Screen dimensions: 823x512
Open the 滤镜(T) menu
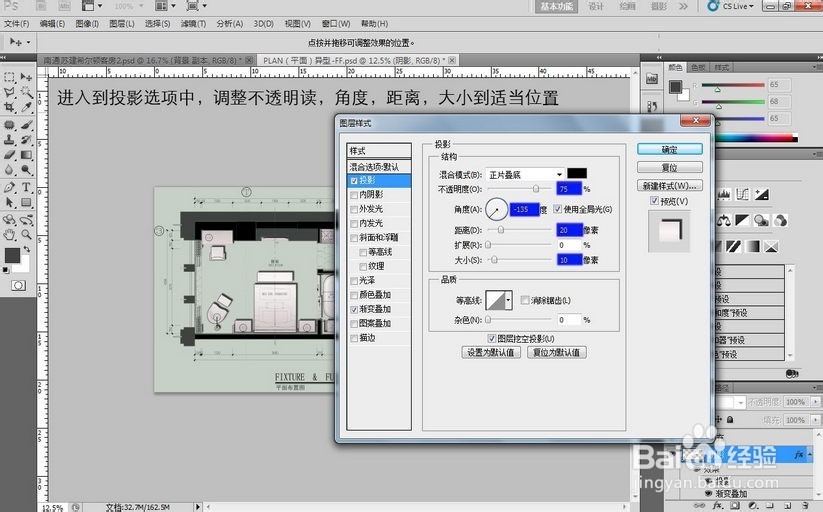click(193, 24)
